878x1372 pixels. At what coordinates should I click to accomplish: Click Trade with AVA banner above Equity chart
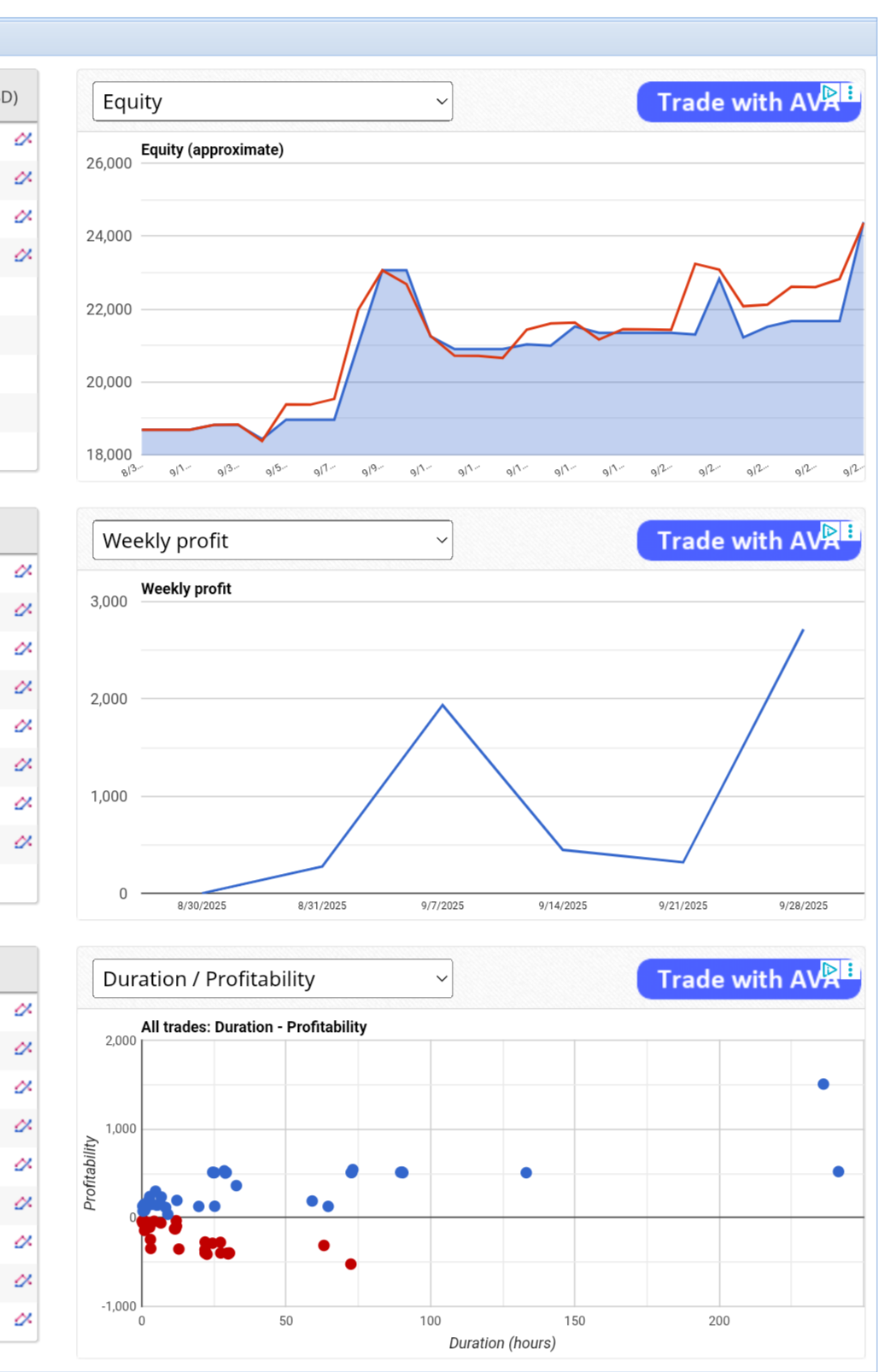click(x=735, y=103)
